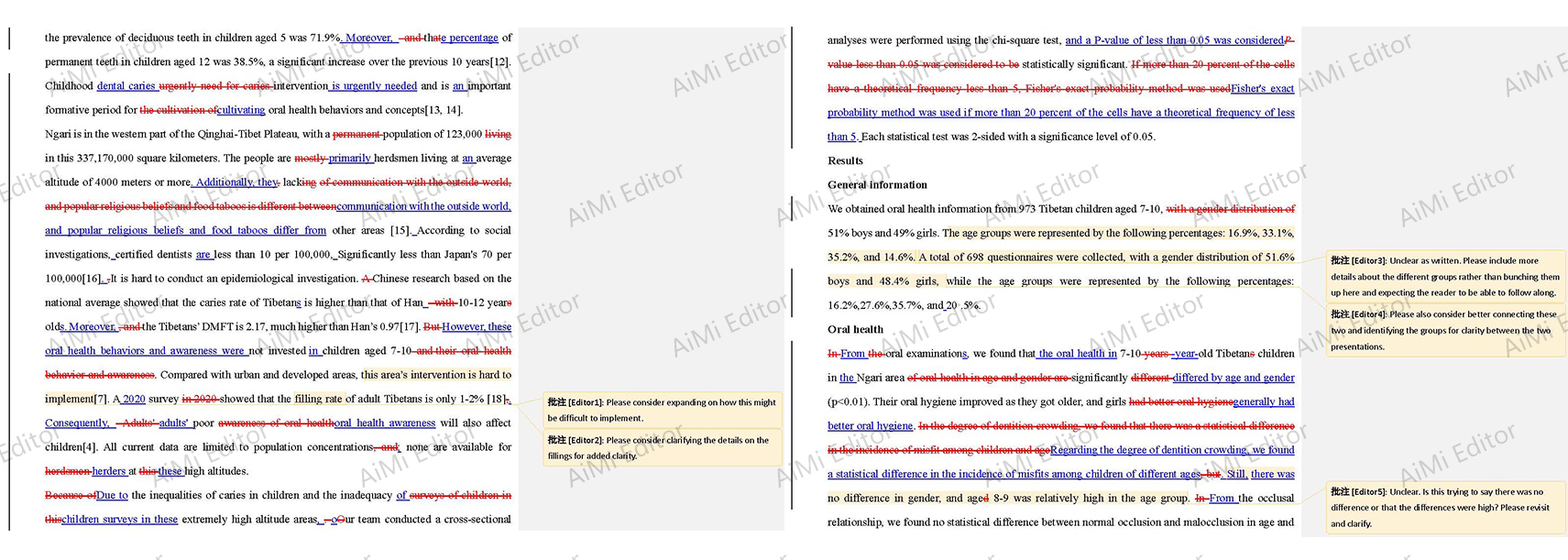Place cursor on the 'Oral health' subheading

(855, 329)
